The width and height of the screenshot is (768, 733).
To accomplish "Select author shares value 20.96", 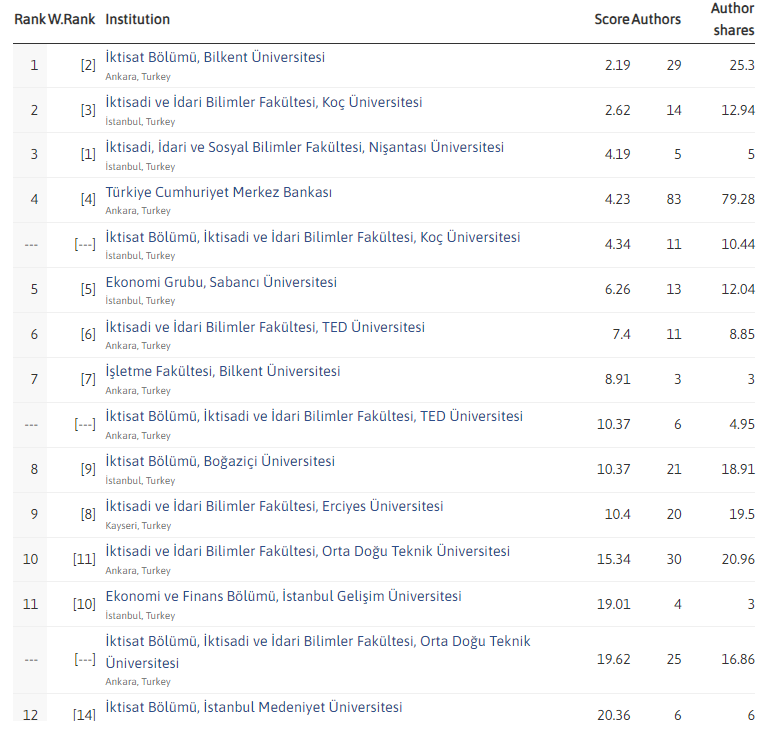I will pyautogui.click(x=738, y=560).
